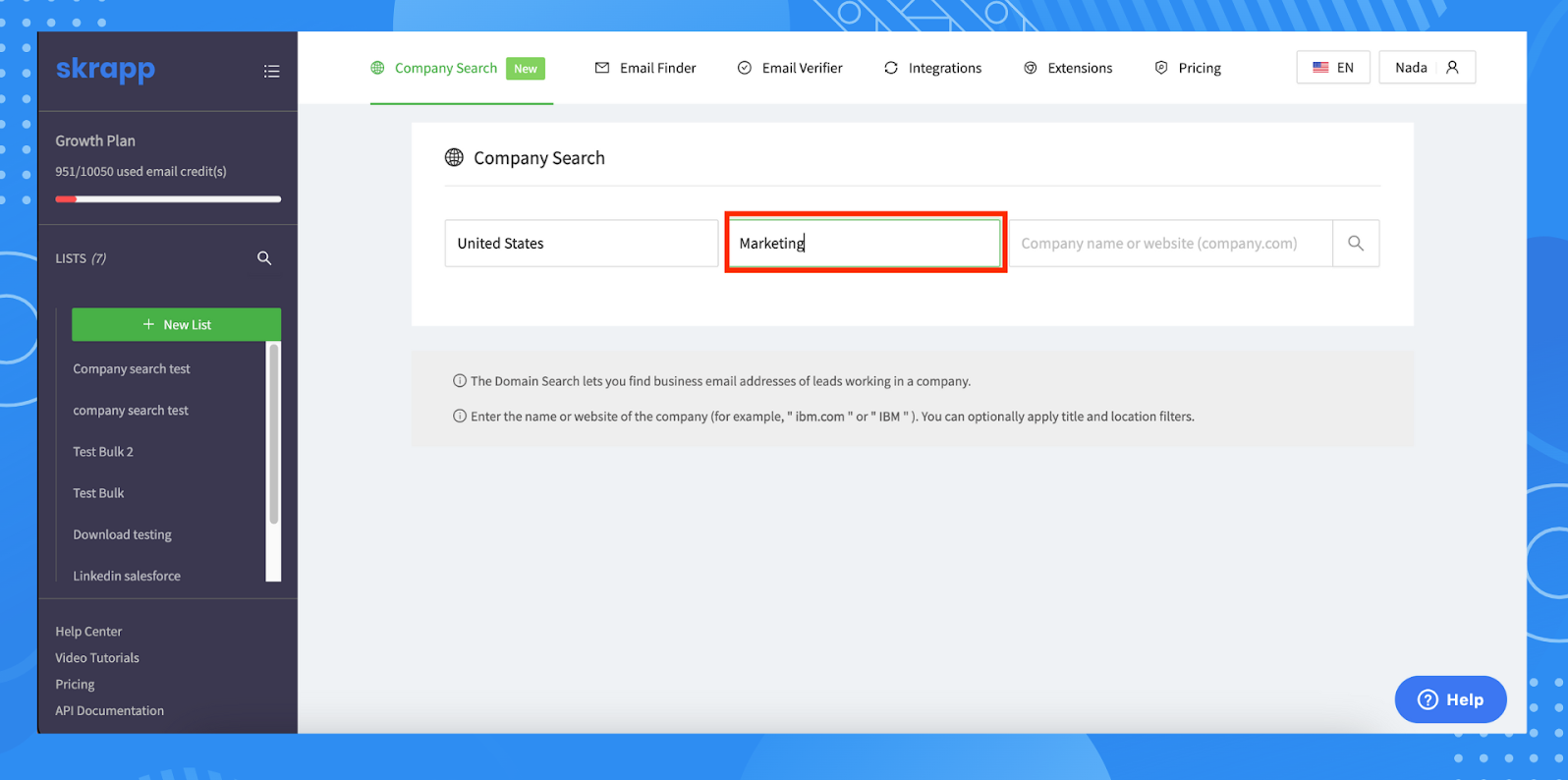Click the sync icon for Integrations

tap(891, 68)
